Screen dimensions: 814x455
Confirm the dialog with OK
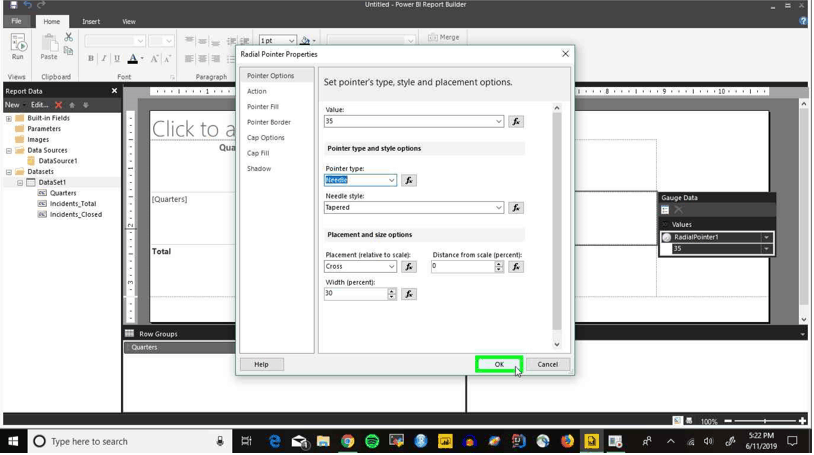[499, 364]
